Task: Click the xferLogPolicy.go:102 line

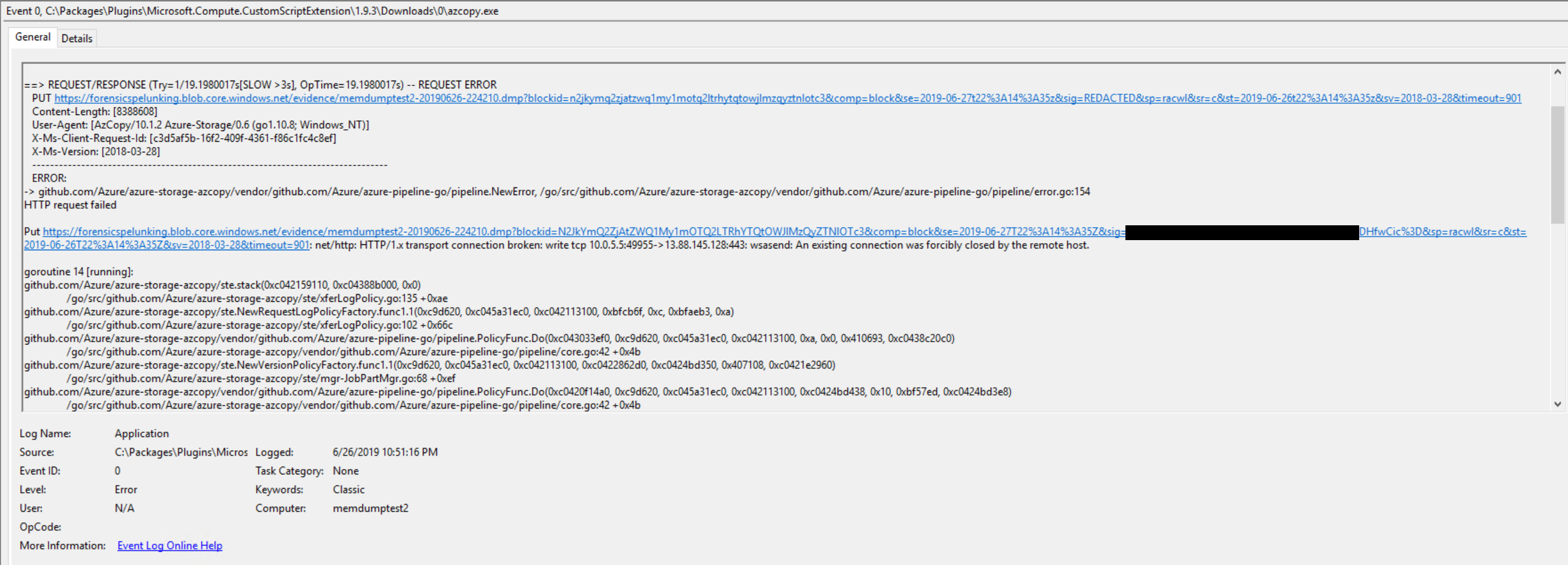Action: [x=260, y=325]
